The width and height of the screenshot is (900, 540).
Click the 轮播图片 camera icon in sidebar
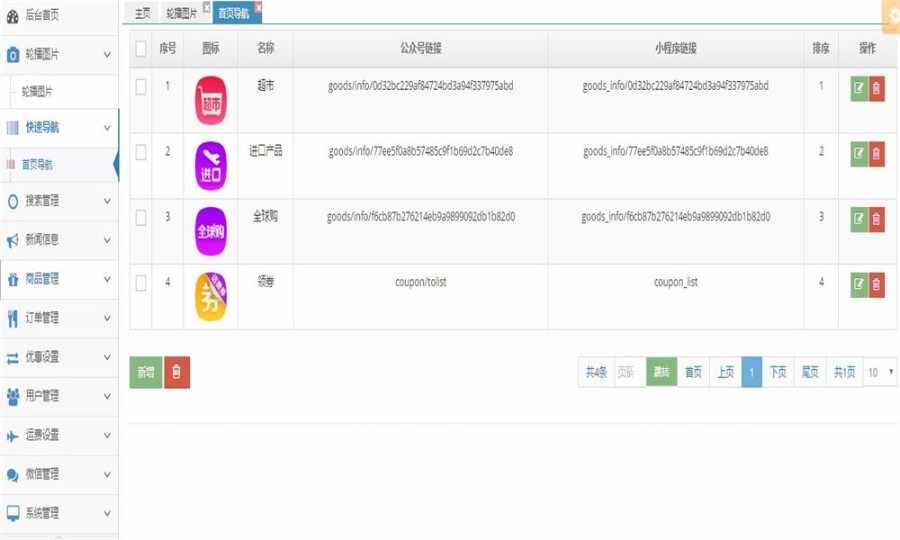13,55
